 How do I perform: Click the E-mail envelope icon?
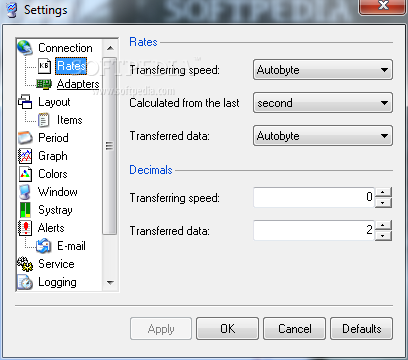(44, 246)
